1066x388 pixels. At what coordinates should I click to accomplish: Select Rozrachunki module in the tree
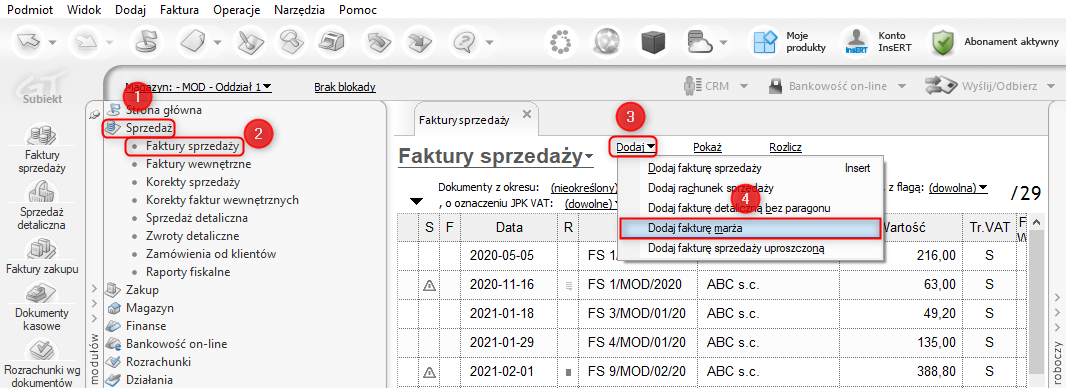(158, 361)
